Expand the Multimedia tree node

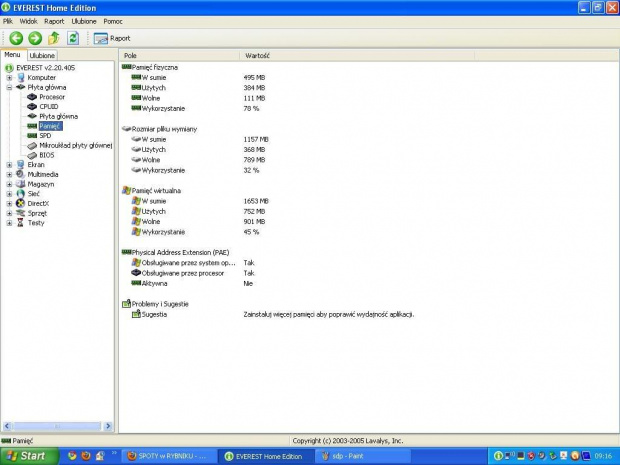pos(9,174)
